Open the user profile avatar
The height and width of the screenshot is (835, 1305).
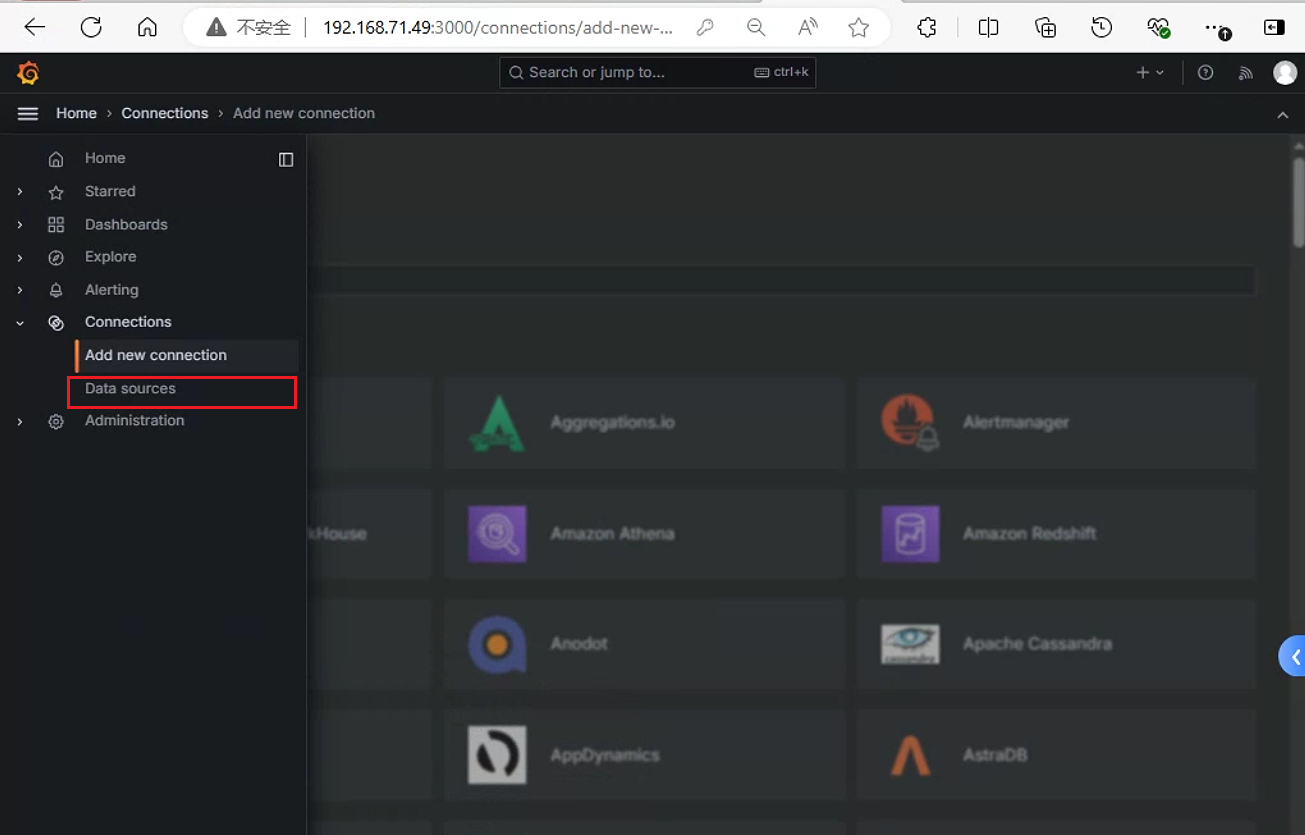coord(1285,72)
